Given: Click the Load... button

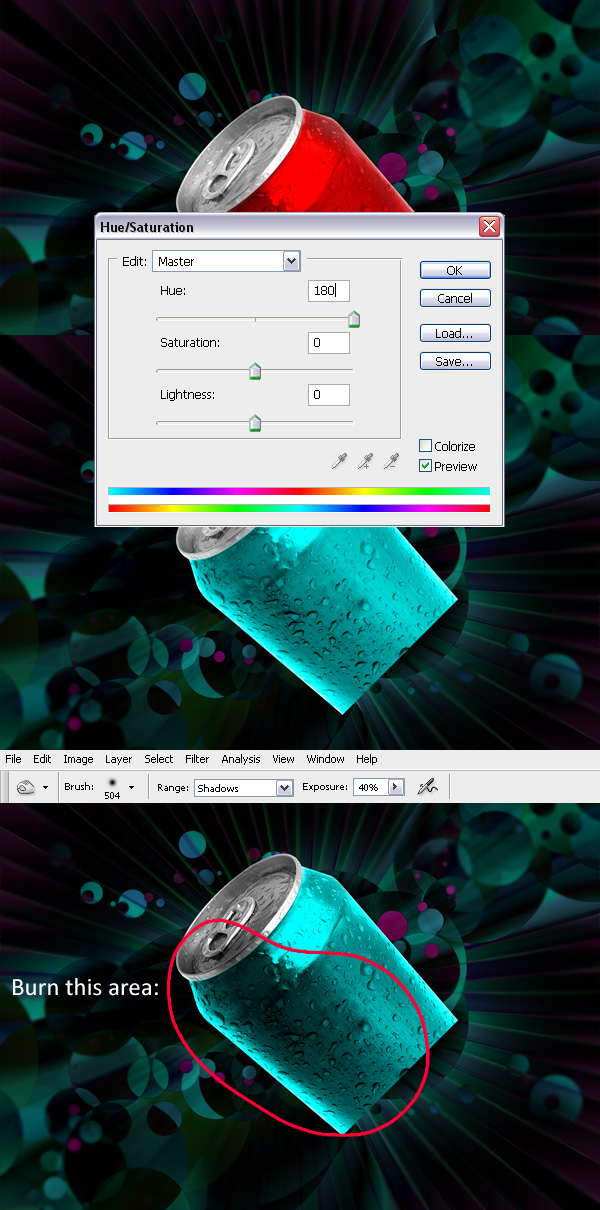Looking at the screenshot, I should point(455,333).
